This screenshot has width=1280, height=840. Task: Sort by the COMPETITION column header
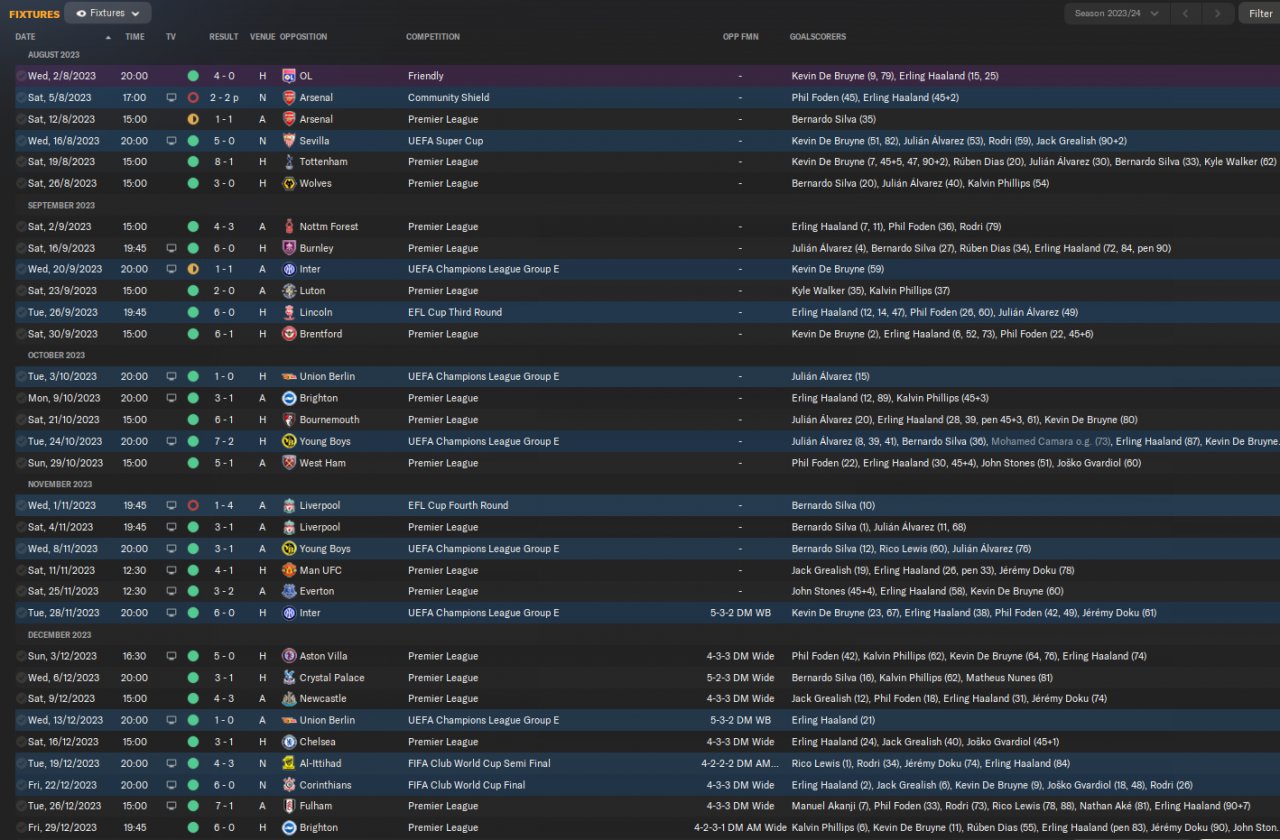click(433, 37)
